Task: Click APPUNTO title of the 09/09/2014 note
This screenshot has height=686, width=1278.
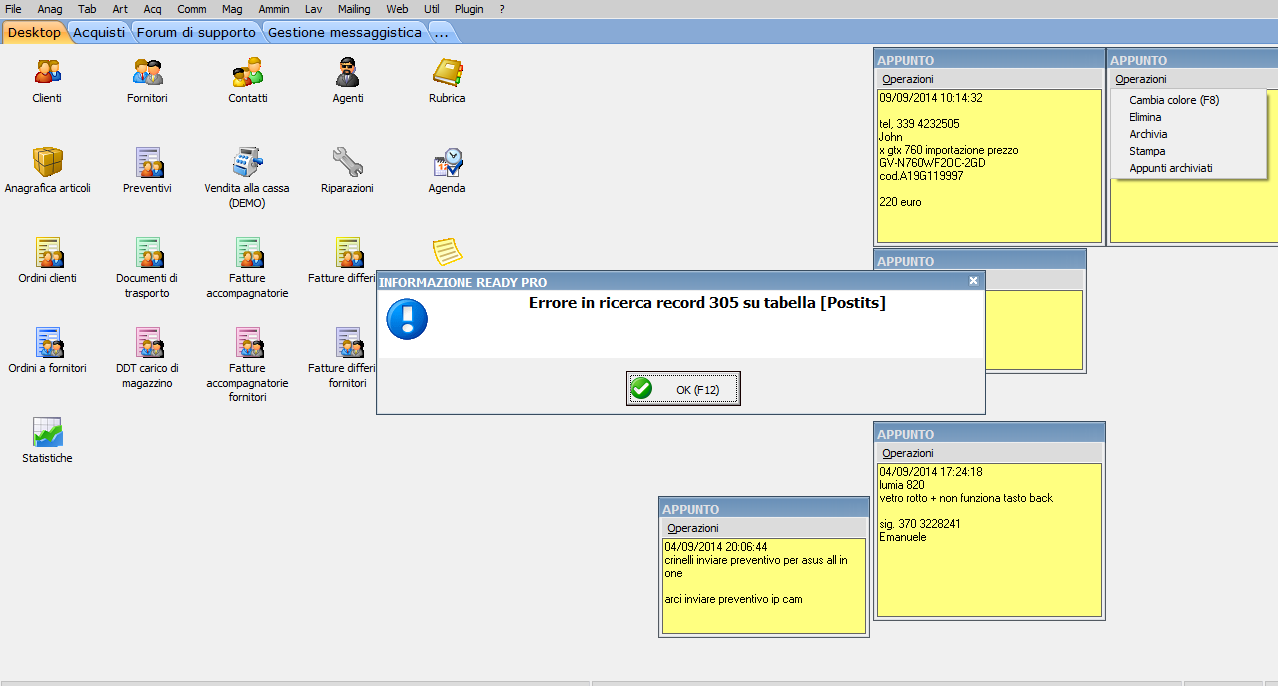Action: click(x=906, y=60)
